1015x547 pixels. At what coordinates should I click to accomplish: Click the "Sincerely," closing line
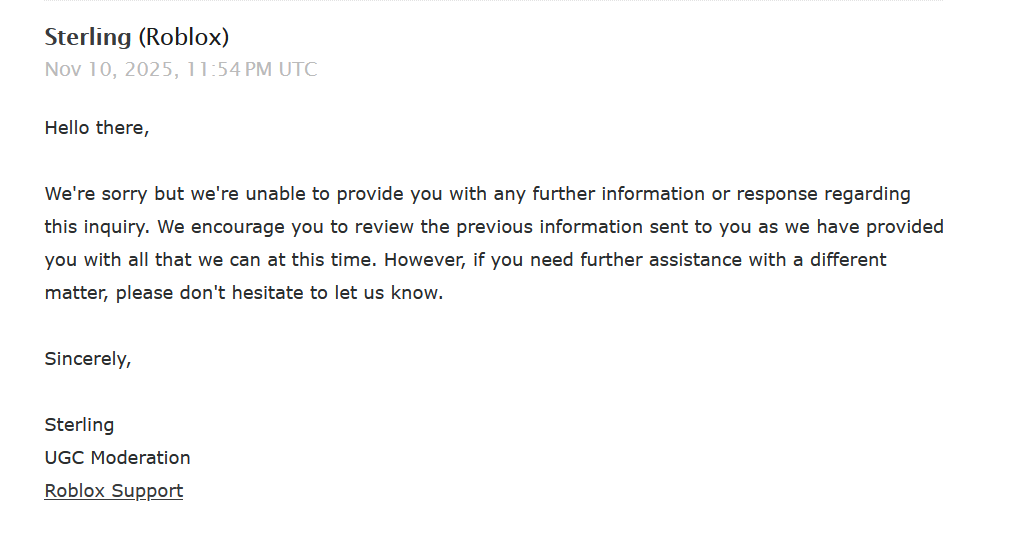pos(87,359)
